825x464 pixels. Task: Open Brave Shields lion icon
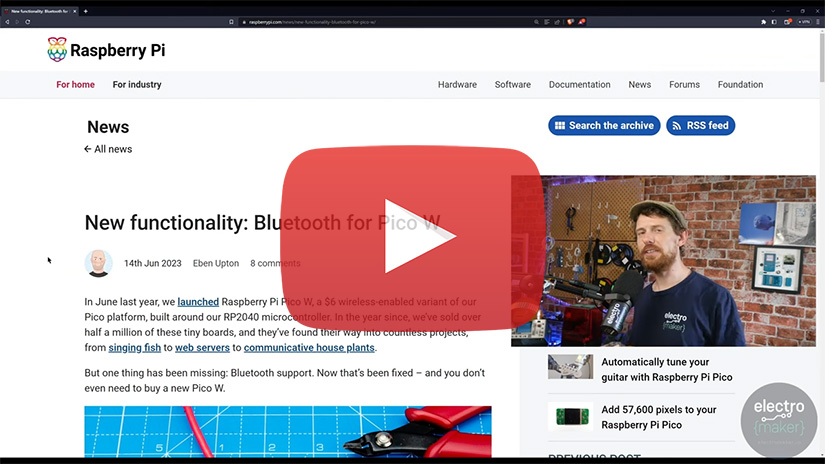570,22
